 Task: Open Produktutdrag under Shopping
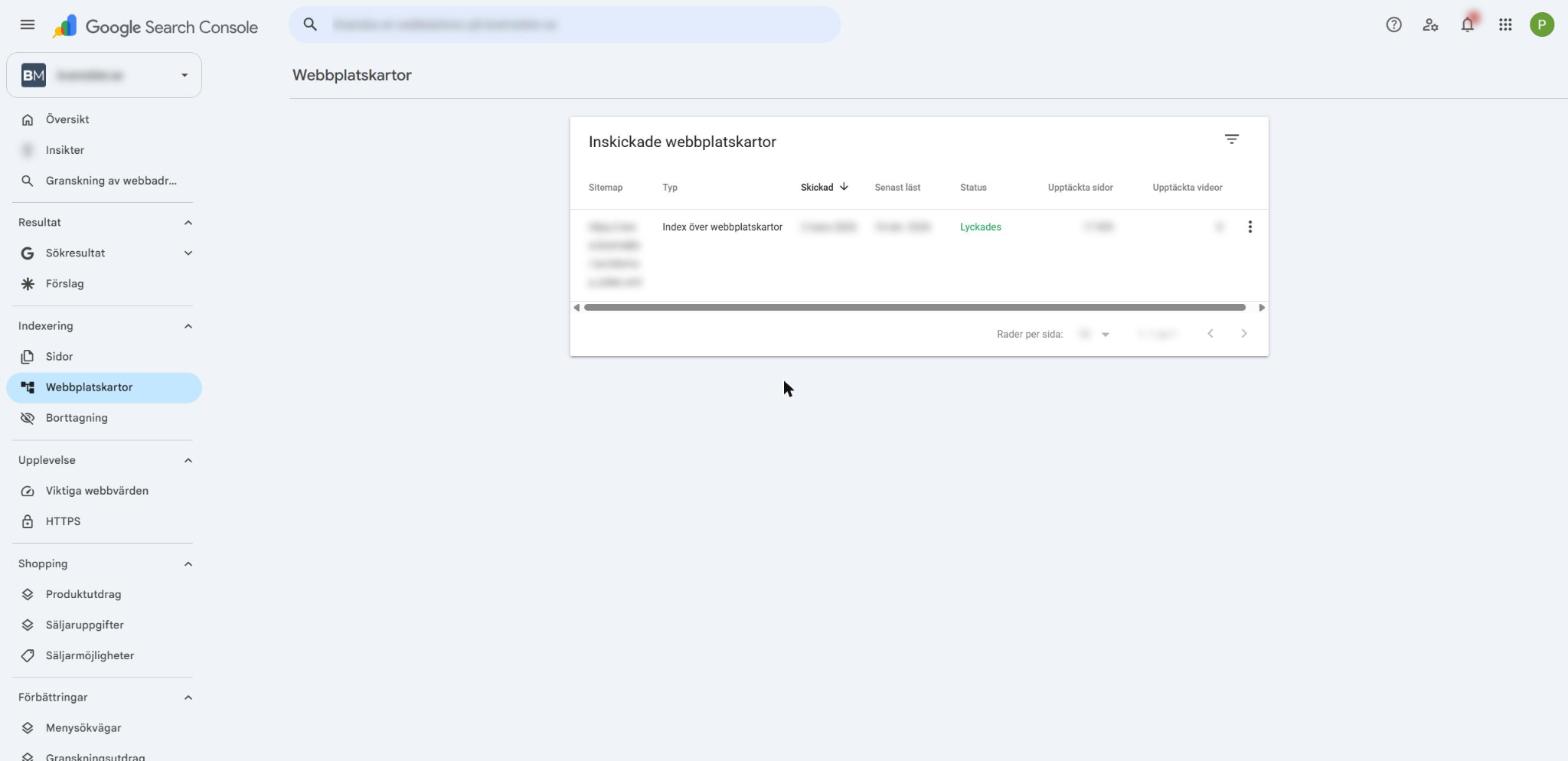tap(104, 594)
